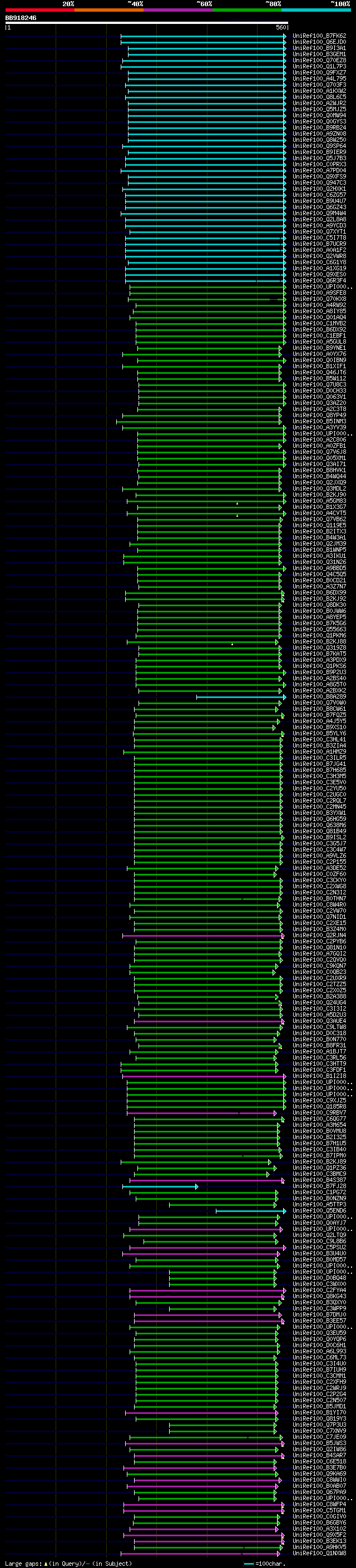Select the UniRef100_Q0MW94 label
356x1568 pixels.
click(x=319, y=115)
